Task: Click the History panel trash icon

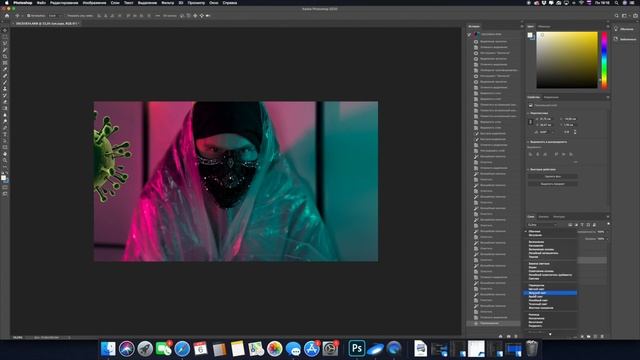Action: 516,336
